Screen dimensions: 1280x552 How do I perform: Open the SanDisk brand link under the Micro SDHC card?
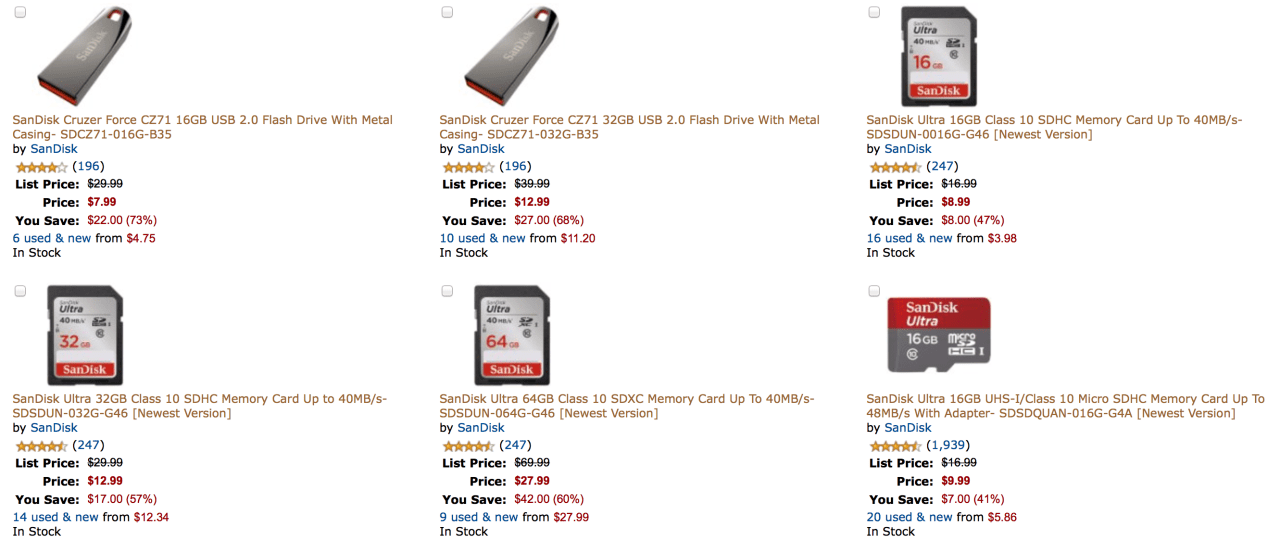pos(907,428)
